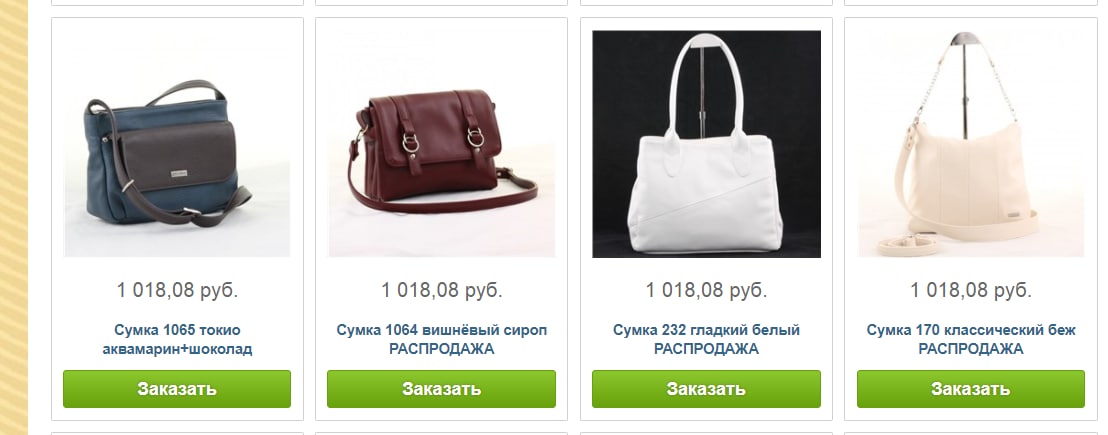Image resolution: width=1108 pixels, height=435 pixels.
Task: Select the aquamarine bag's product card
Action: [177, 219]
